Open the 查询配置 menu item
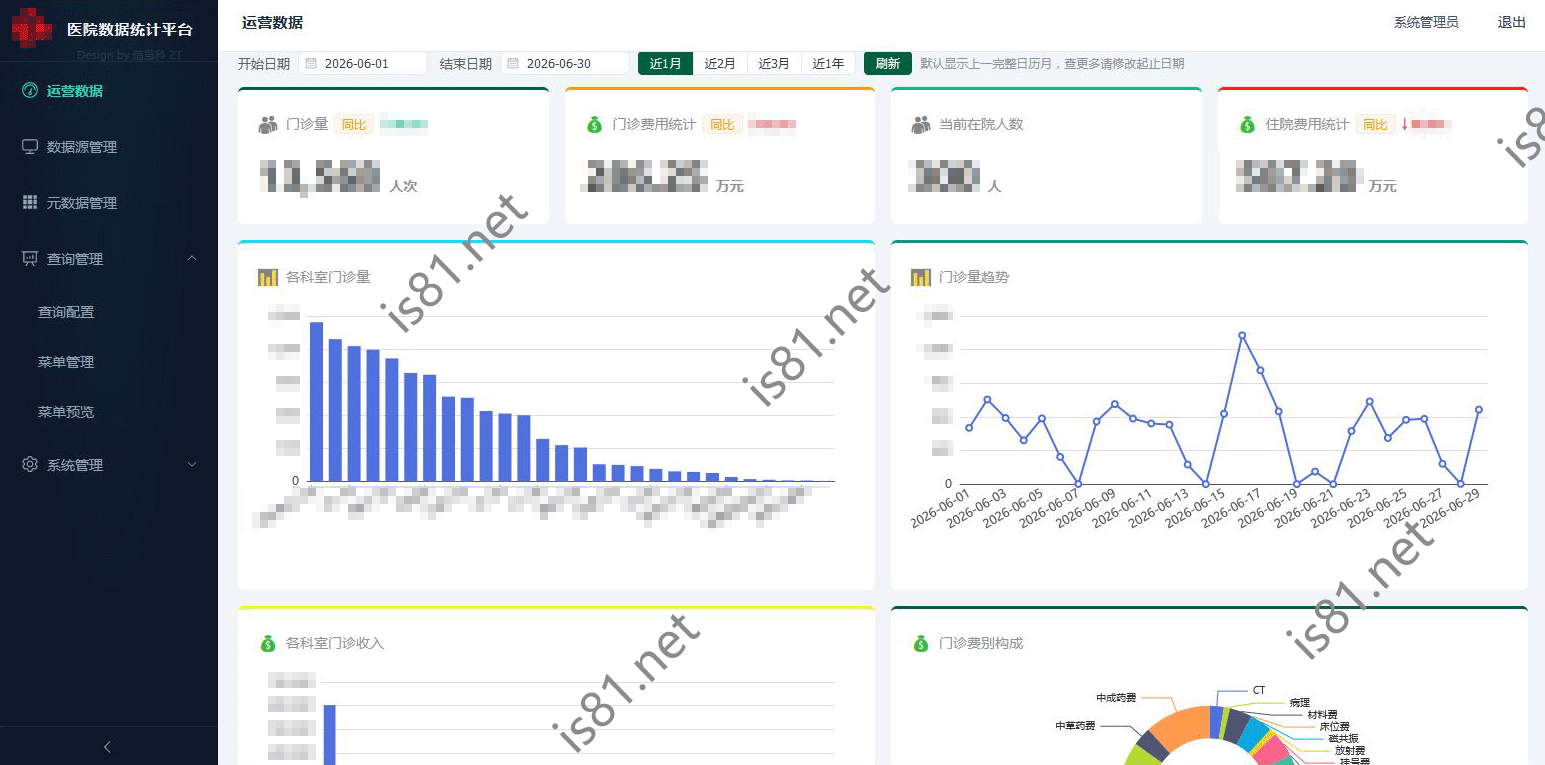This screenshot has height=765, width=1545. [x=66, y=312]
